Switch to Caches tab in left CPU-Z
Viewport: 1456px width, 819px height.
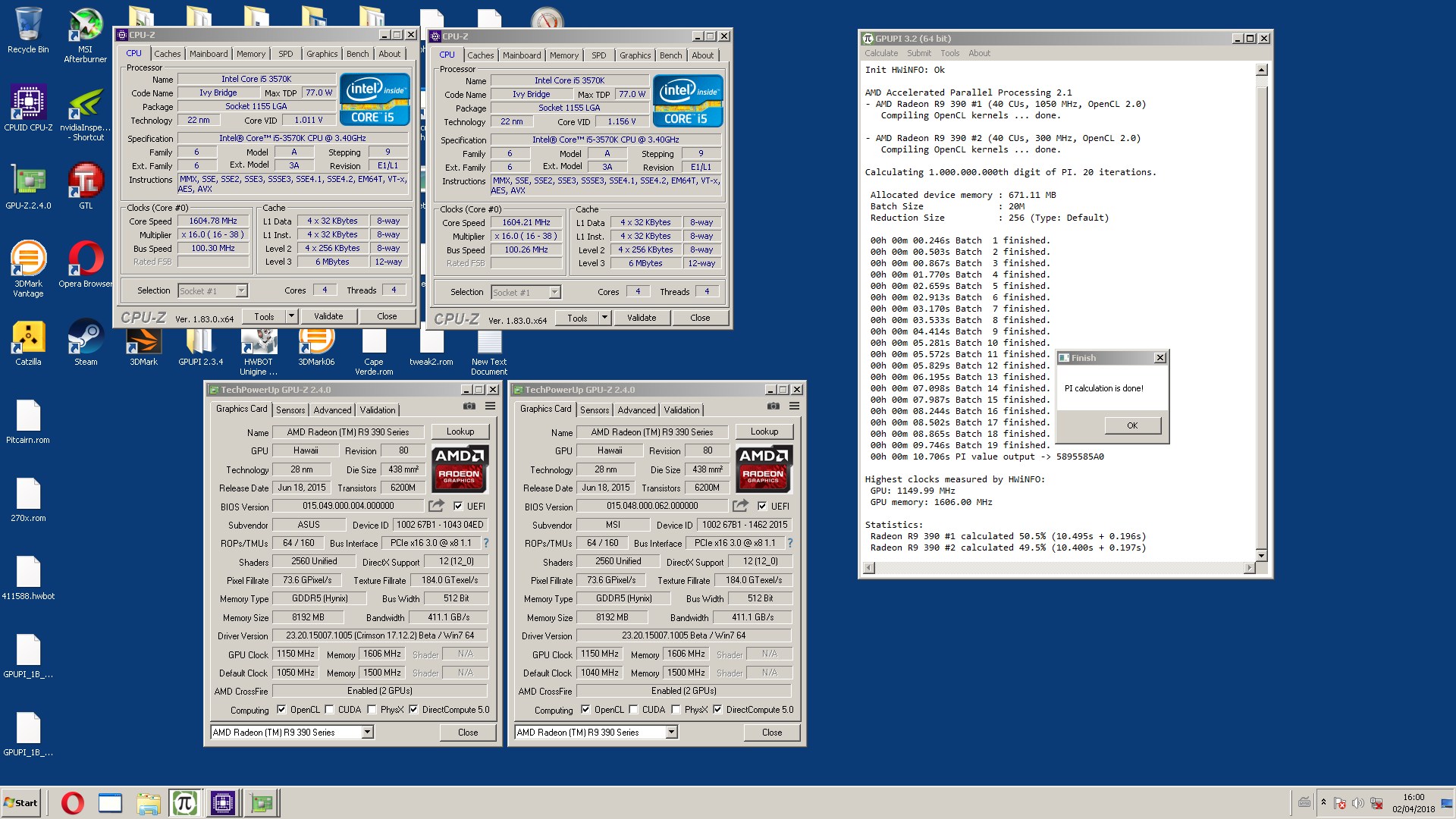(168, 54)
